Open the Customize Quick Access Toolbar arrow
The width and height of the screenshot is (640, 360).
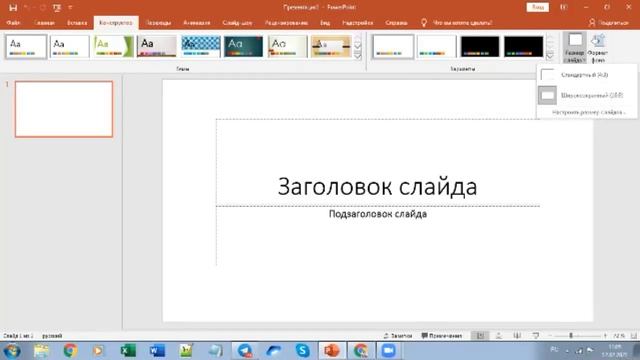70,7
